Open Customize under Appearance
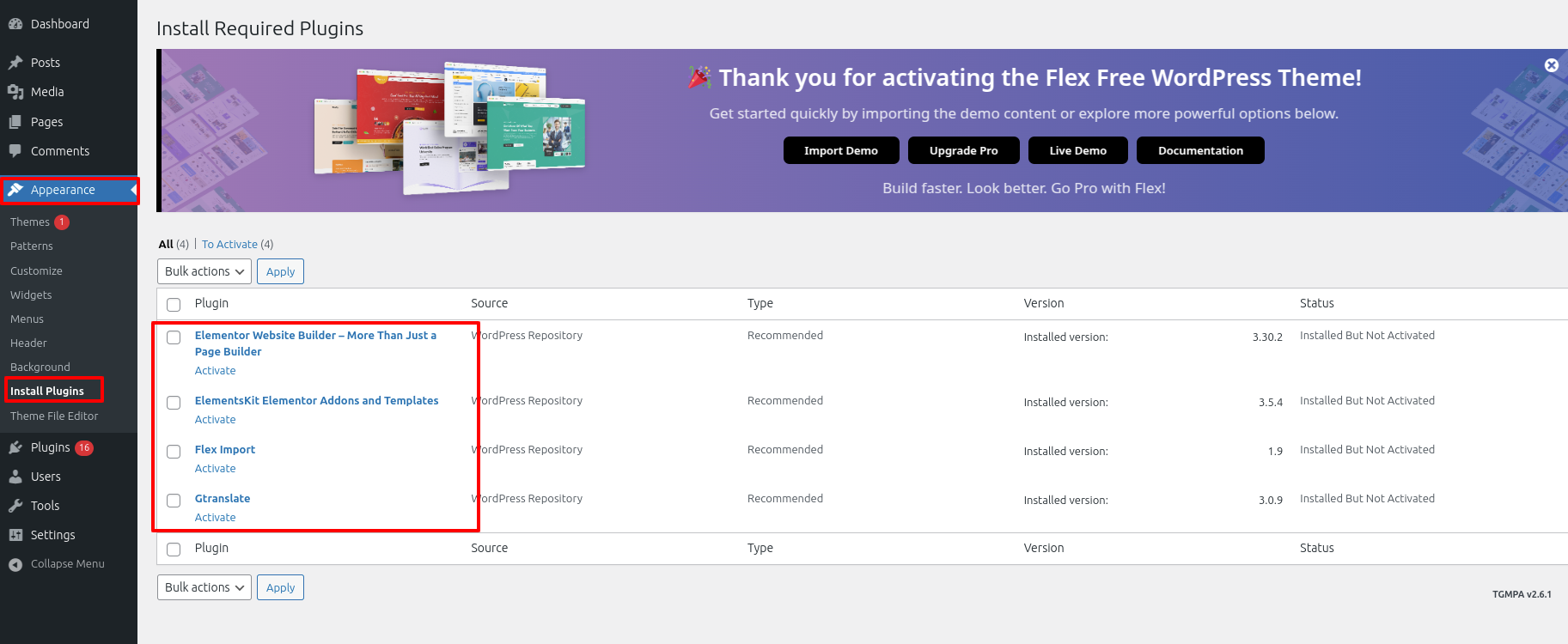1568x644 pixels. click(x=36, y=270)
